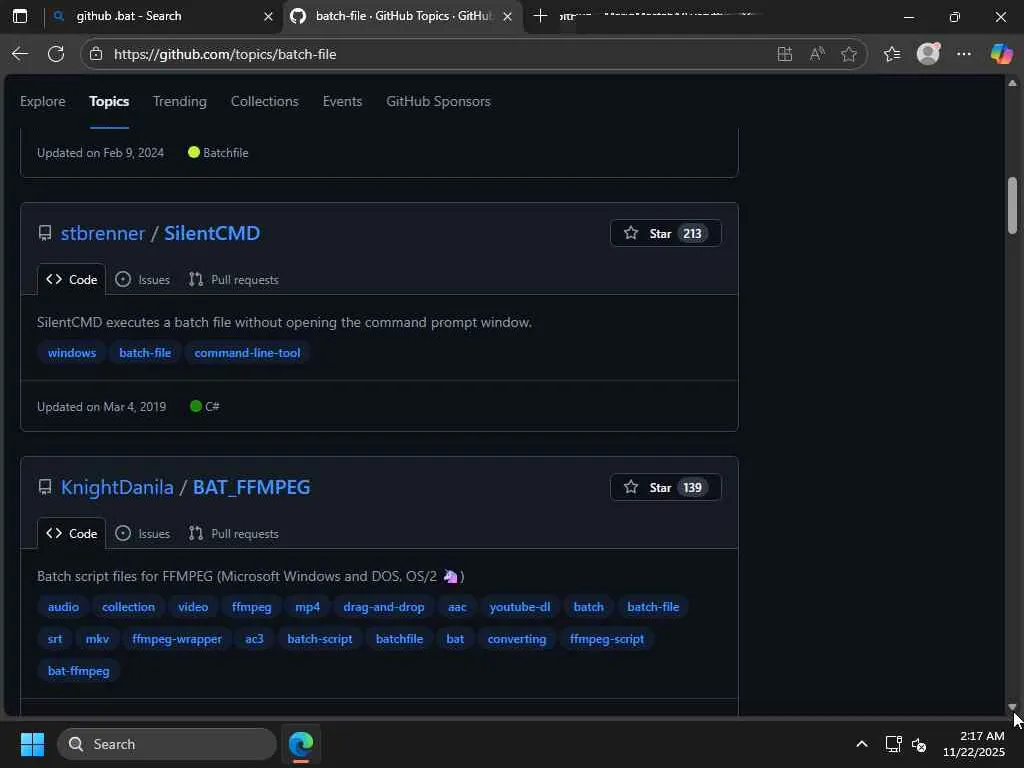1024x768 pixels.
Task: Click the windows topic tag
Action: (72, 353)
